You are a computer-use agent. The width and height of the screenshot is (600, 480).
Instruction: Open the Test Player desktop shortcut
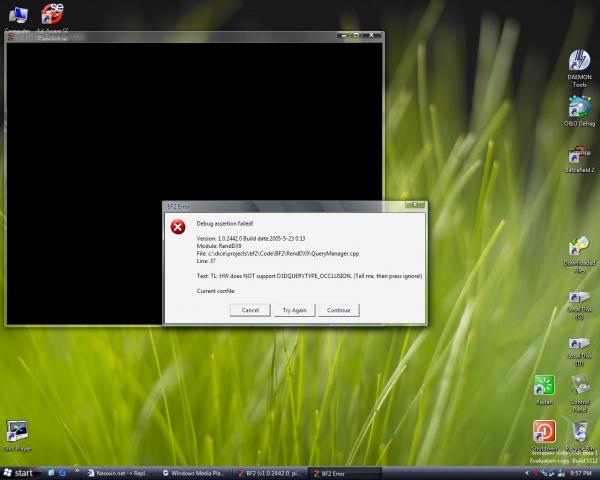pos(17,436)
